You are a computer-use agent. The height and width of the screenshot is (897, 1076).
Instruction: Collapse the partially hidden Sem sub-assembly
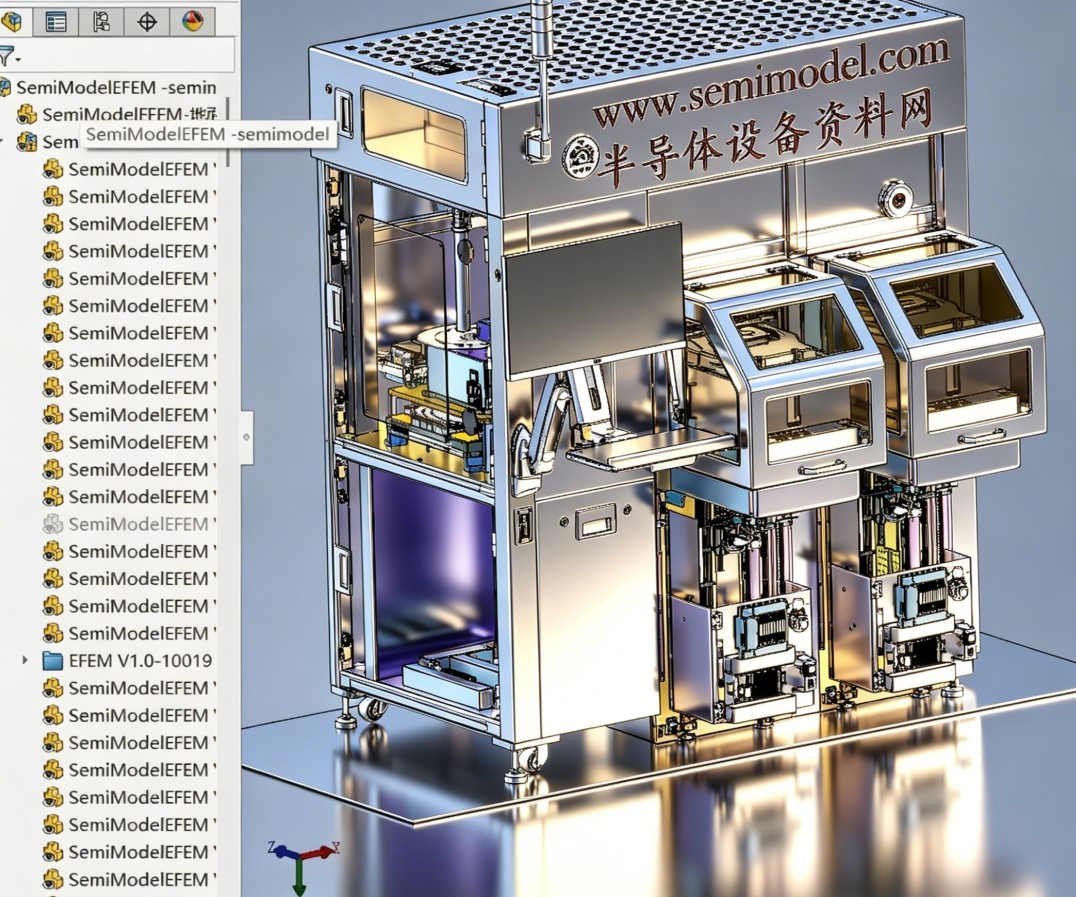pyautogui.click(x=2, y=141)
